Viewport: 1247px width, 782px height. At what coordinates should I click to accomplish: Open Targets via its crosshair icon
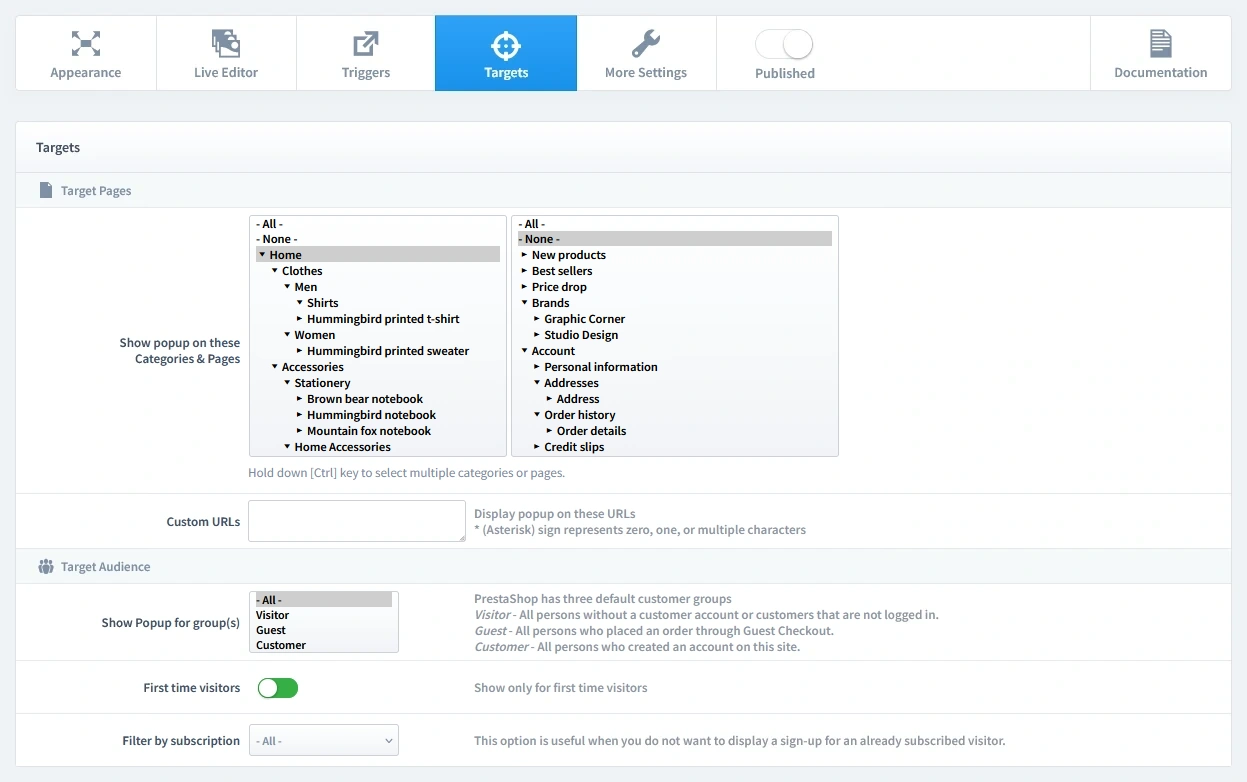(505, 44)
